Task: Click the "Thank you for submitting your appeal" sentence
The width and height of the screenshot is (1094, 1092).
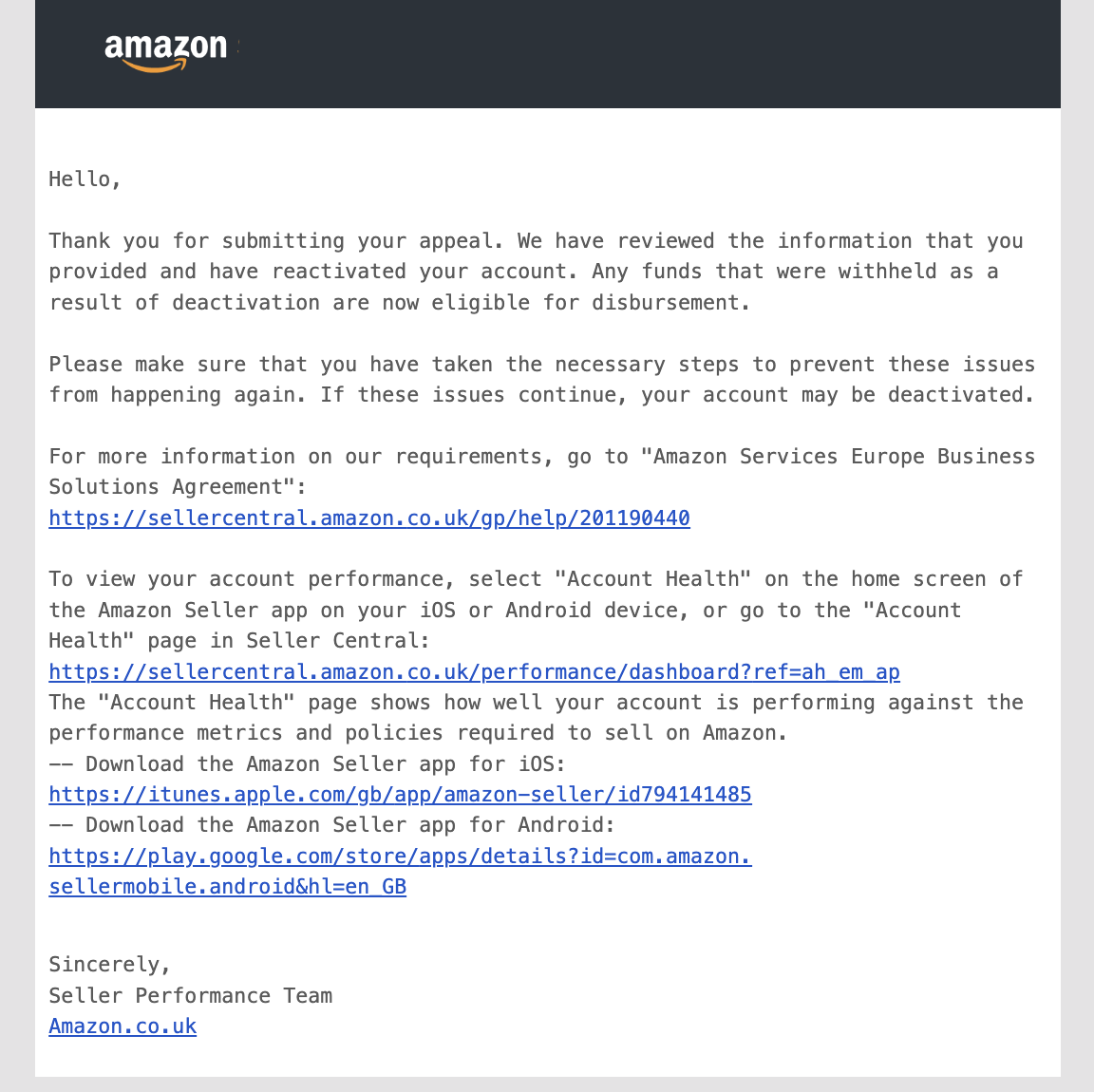Action: click(x=275, y=241)
